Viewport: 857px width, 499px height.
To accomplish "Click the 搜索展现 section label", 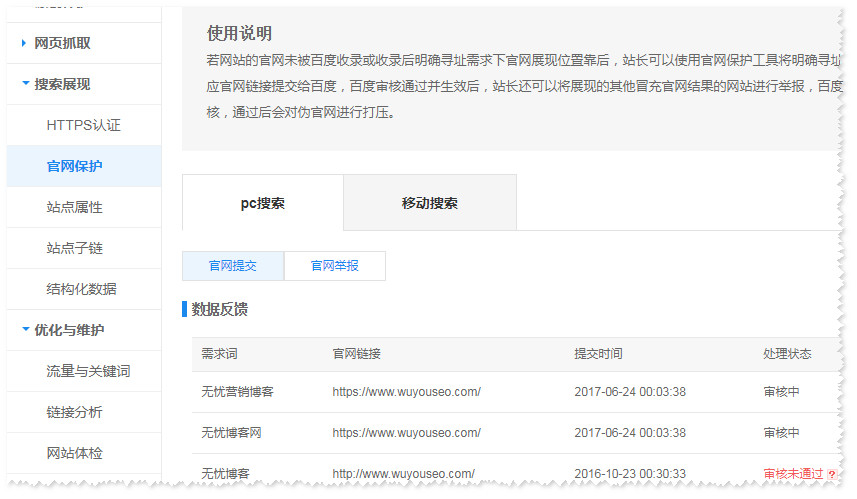I will (62, 84).
